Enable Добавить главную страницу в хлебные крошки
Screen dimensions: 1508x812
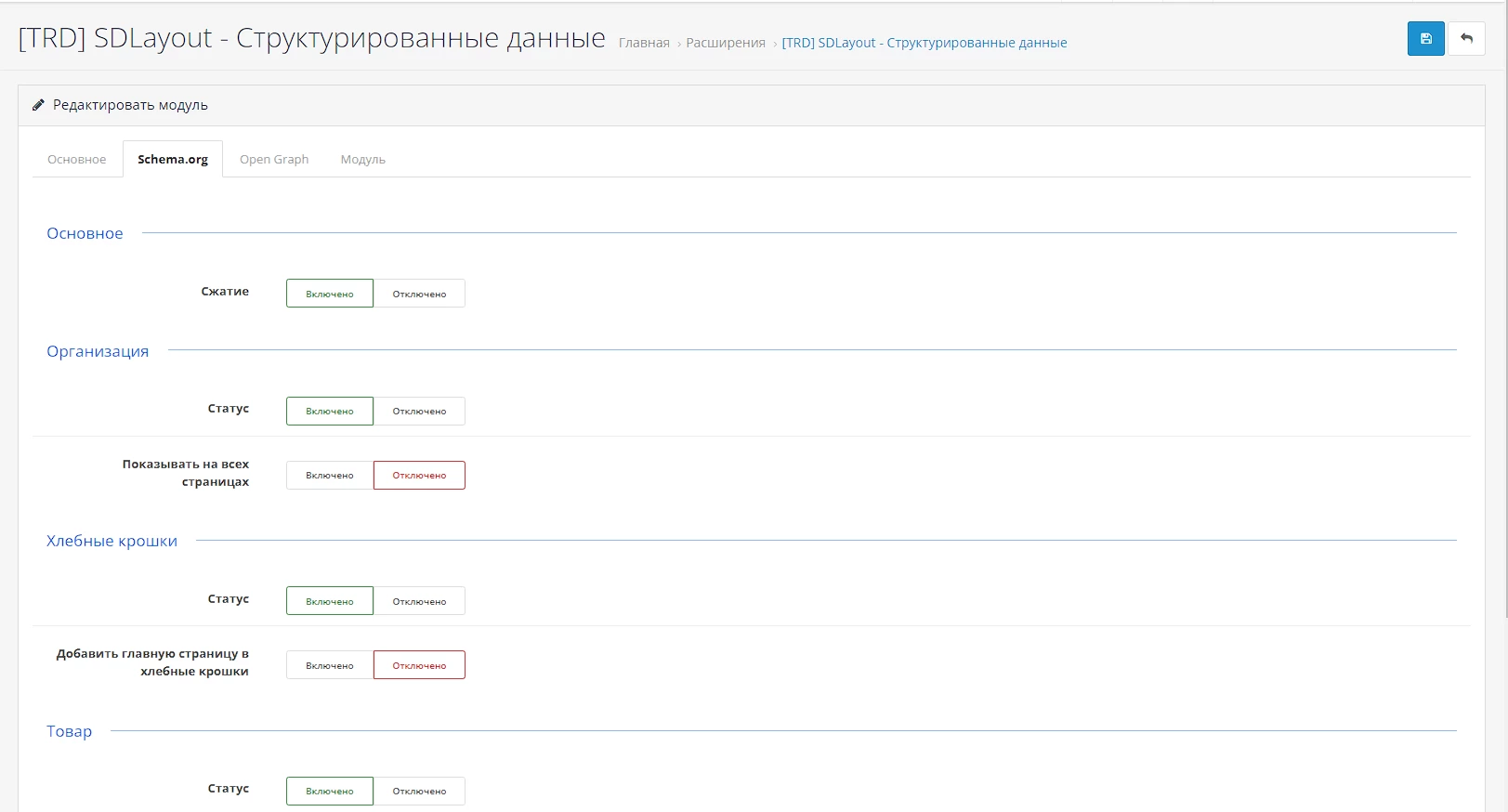coord(330,665)
